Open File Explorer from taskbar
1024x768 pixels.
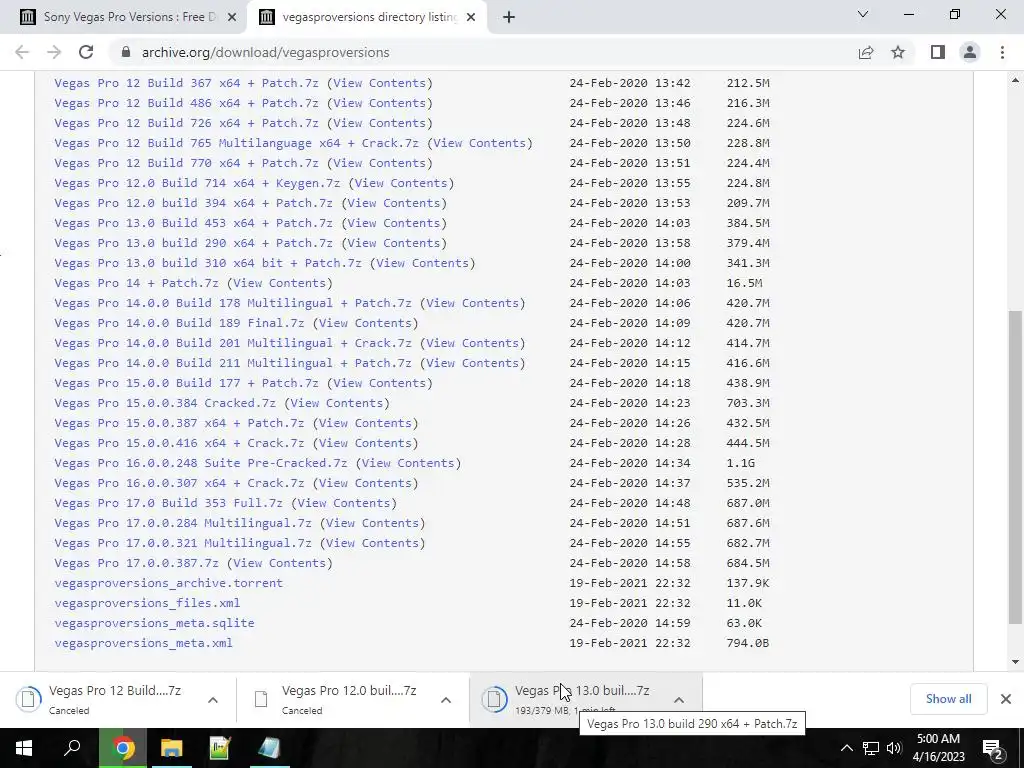pos(171,748)
